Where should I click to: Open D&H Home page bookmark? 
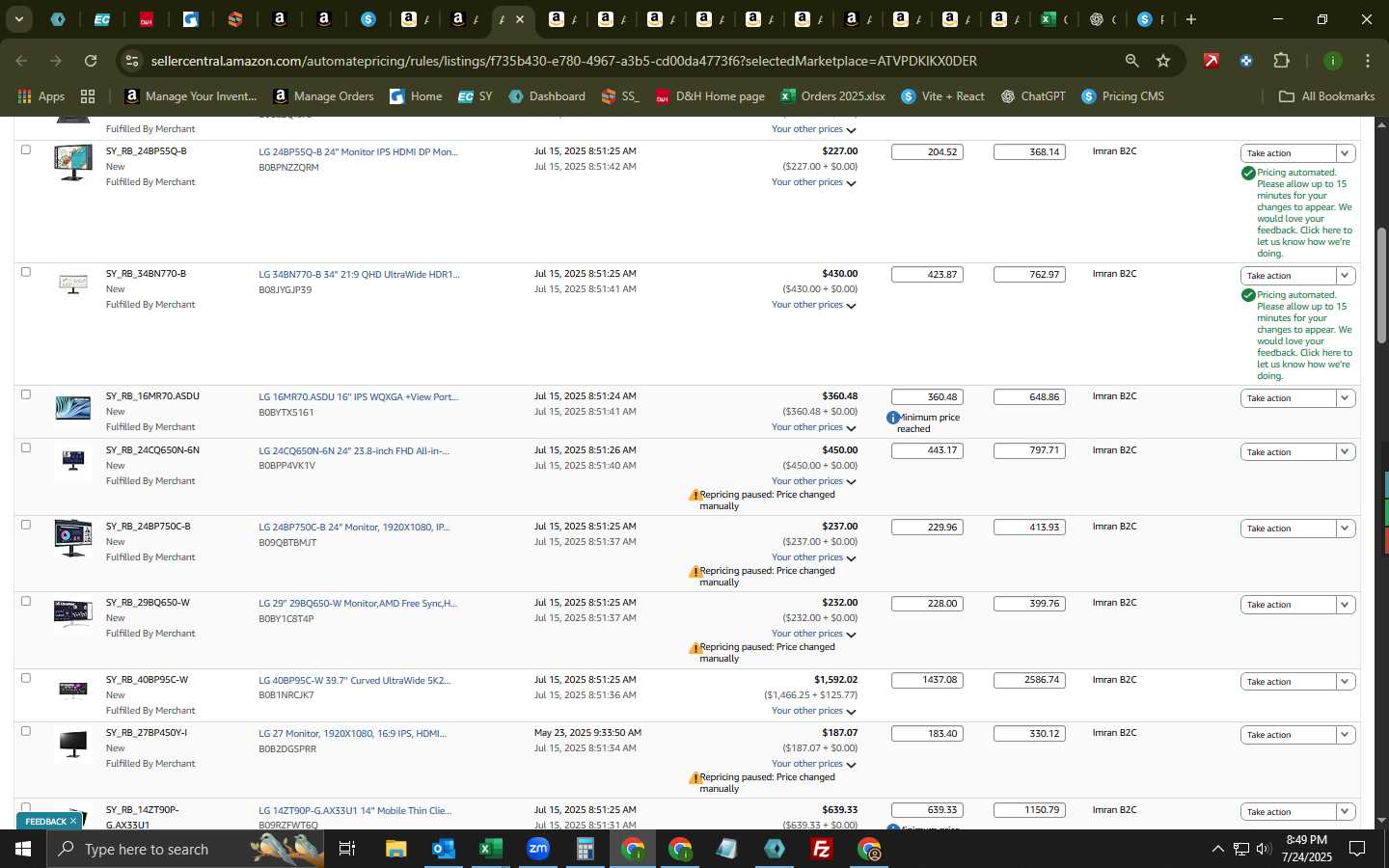tap(710, 96)
